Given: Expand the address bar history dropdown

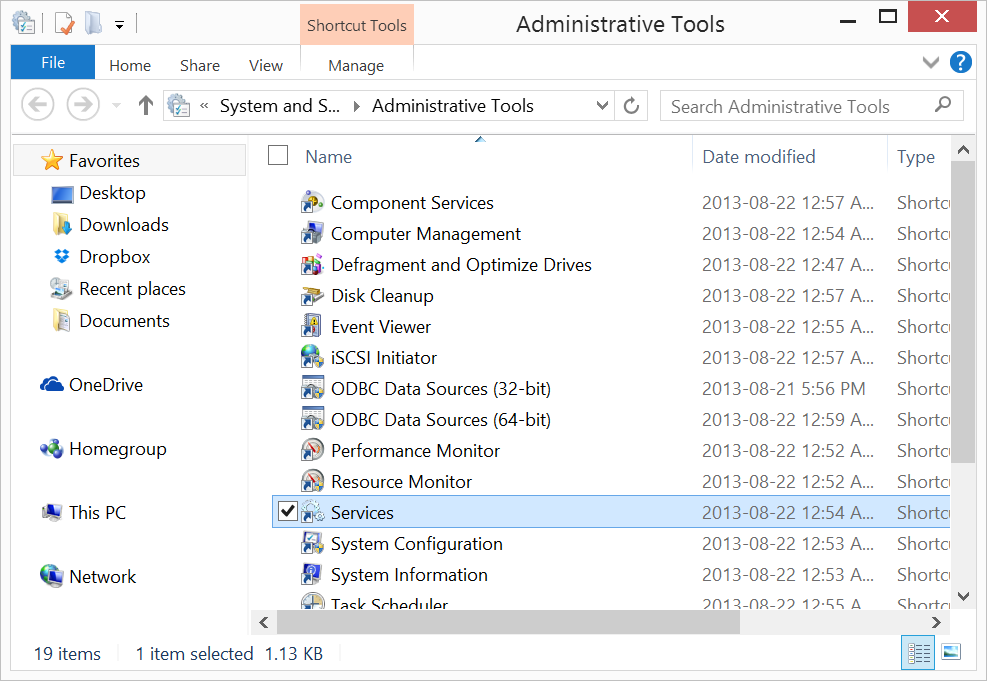Looking at the screenshot, I should click(602, 106).
